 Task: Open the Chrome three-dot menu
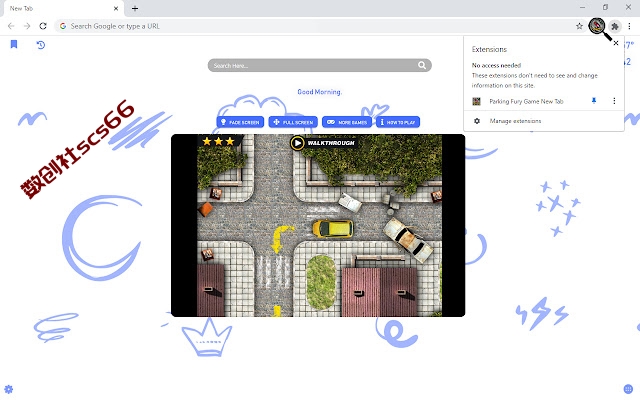click(629, 26)
